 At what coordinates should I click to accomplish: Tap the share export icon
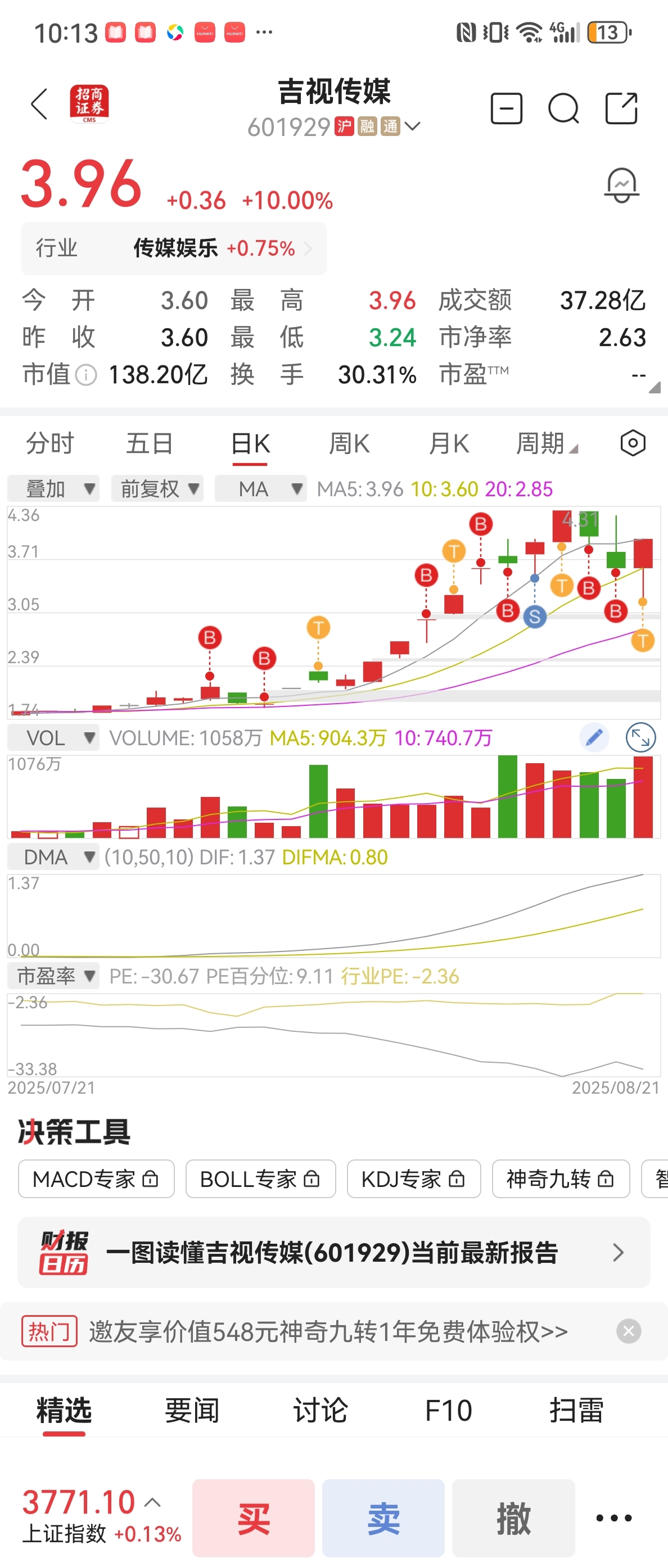[622, 108]
